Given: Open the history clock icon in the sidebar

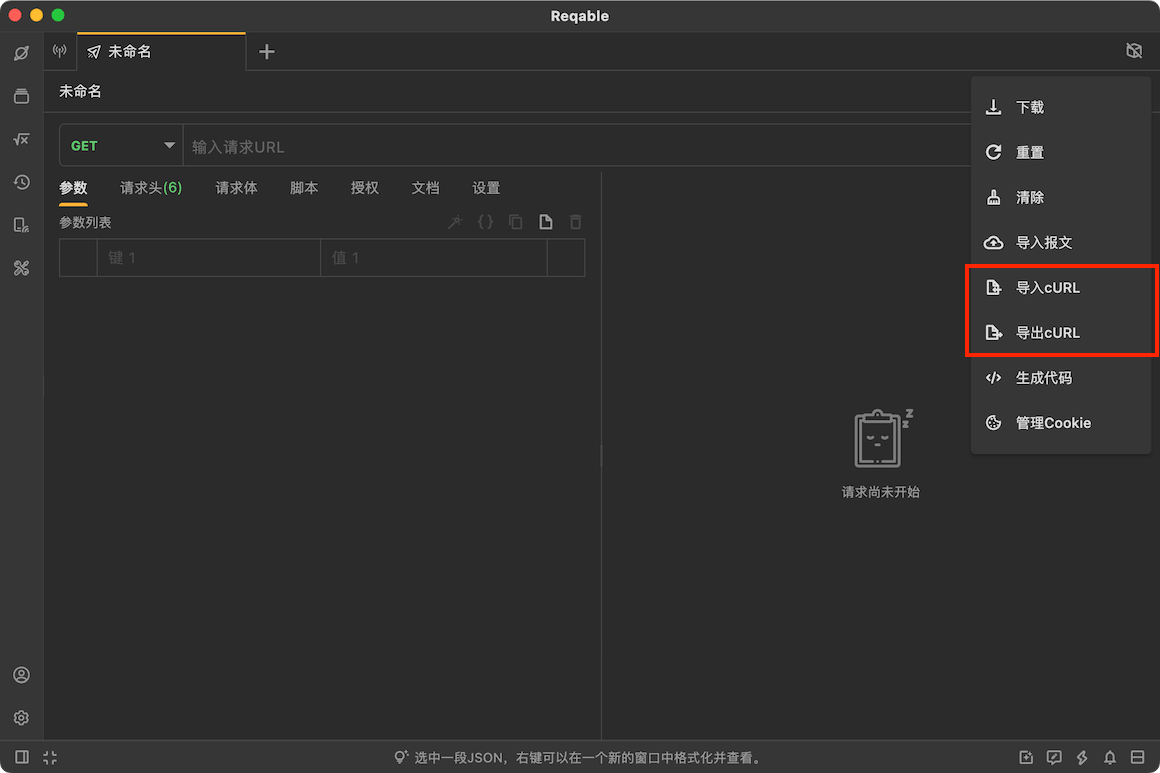Looking at the screenshot, I should [x=21, y=182].
